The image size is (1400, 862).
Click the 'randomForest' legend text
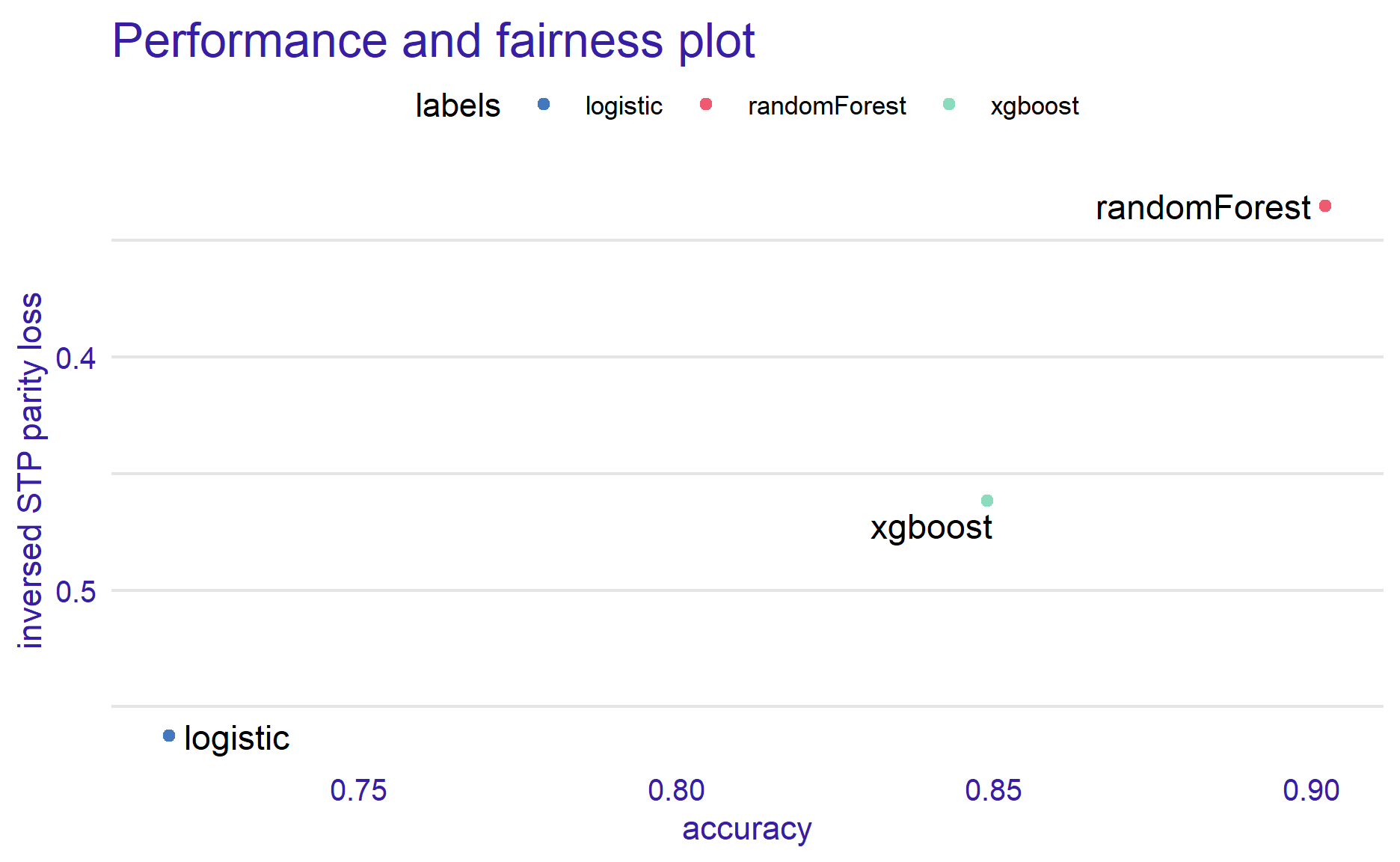(826, 106)
